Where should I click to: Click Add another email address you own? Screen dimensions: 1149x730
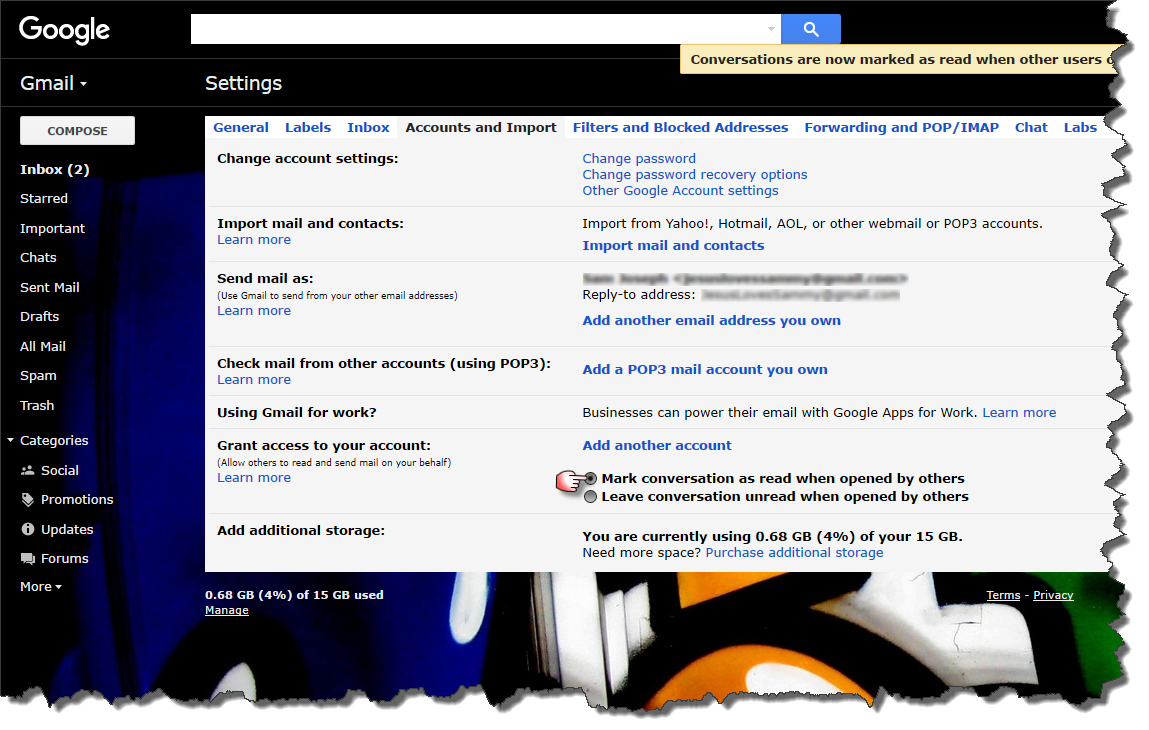(712, 320)
